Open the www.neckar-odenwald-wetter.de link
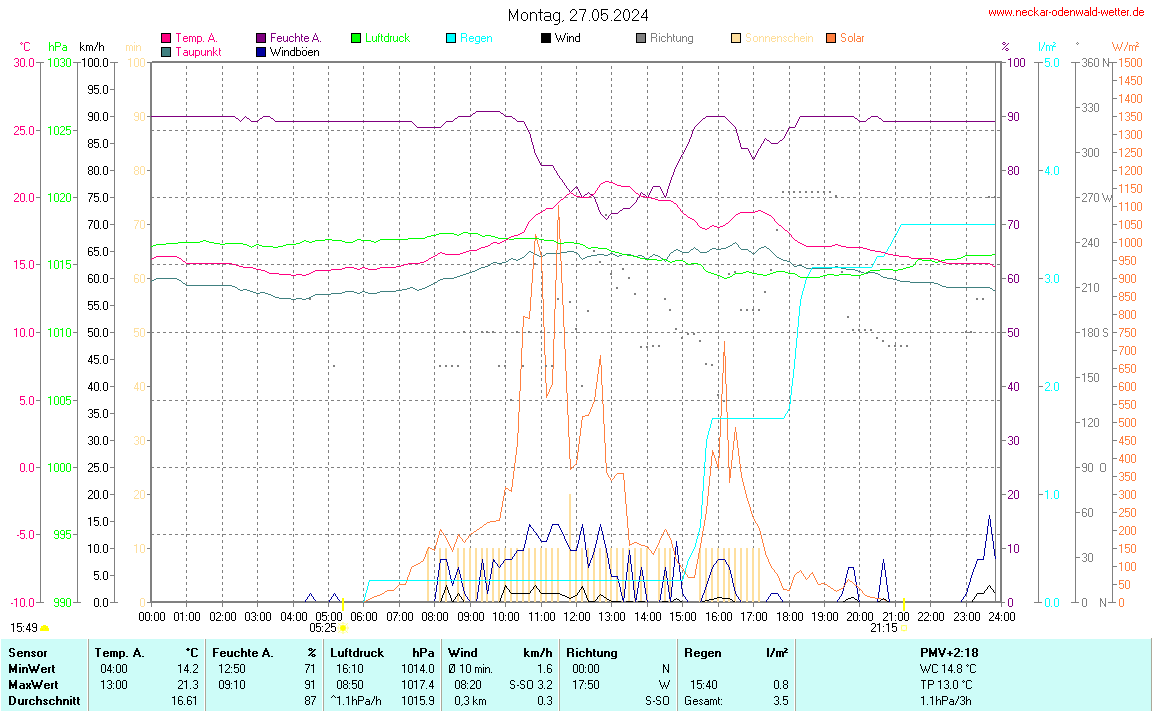 click(1066, 12)
